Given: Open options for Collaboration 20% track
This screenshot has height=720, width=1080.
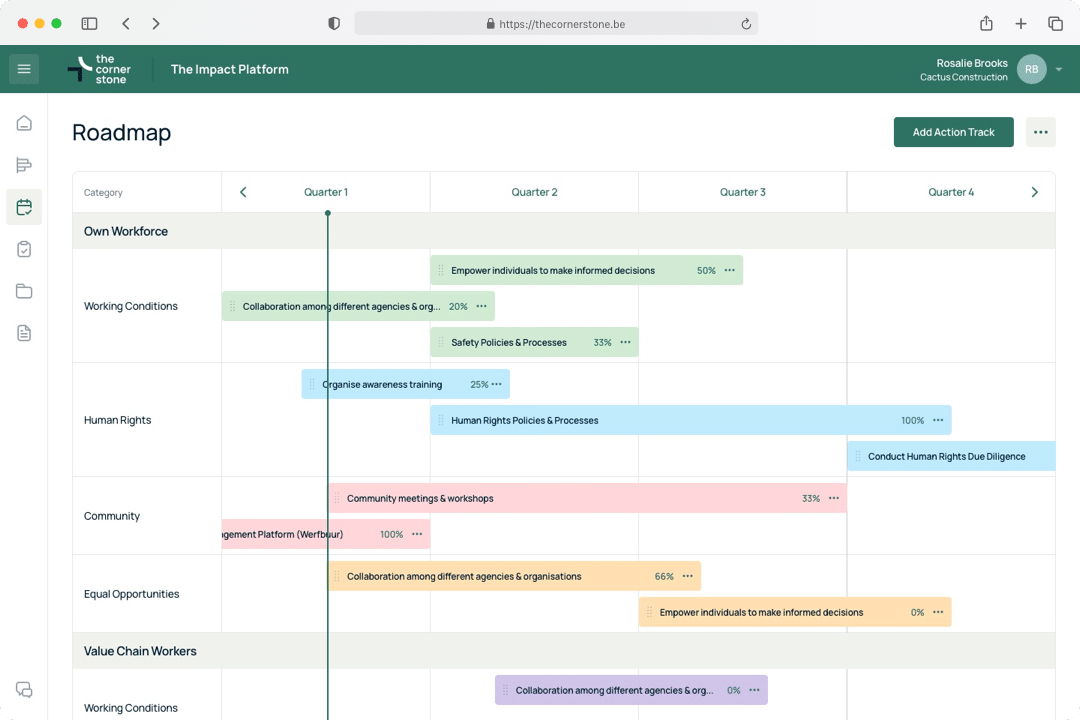Looking at the screenshot, I should tap(481, 306).
